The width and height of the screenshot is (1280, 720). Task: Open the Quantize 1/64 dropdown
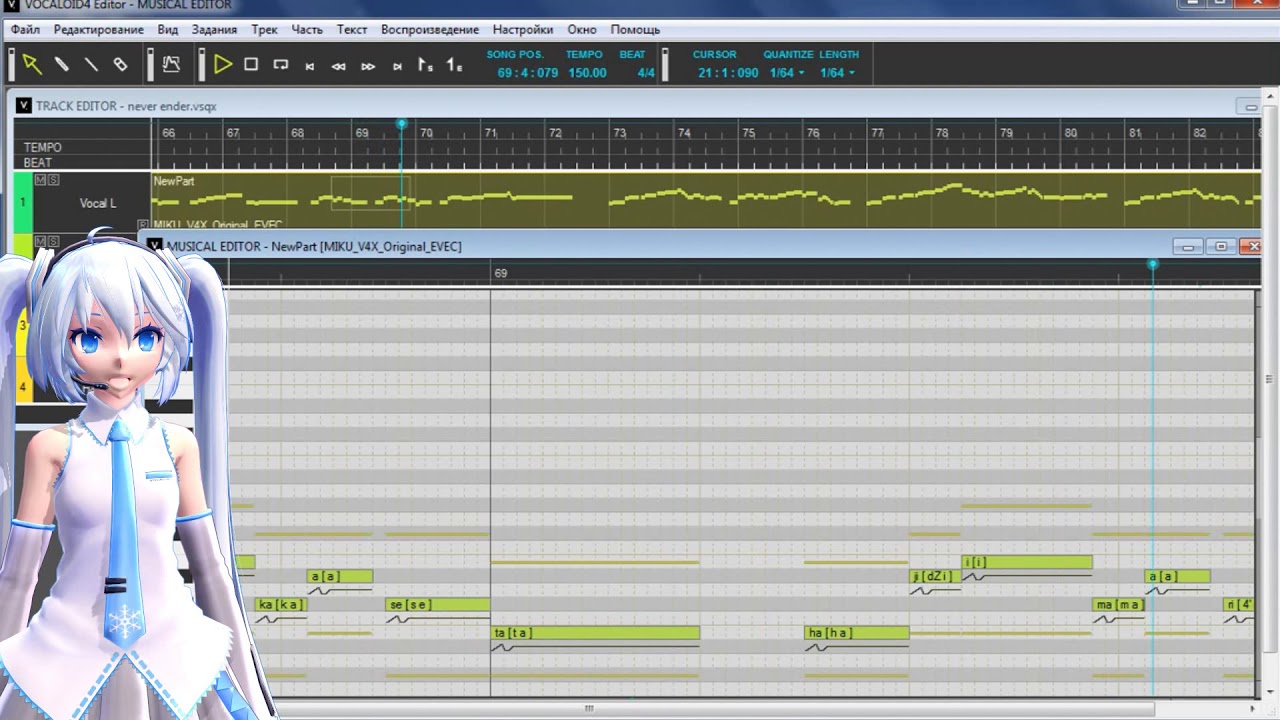[787, 73]
